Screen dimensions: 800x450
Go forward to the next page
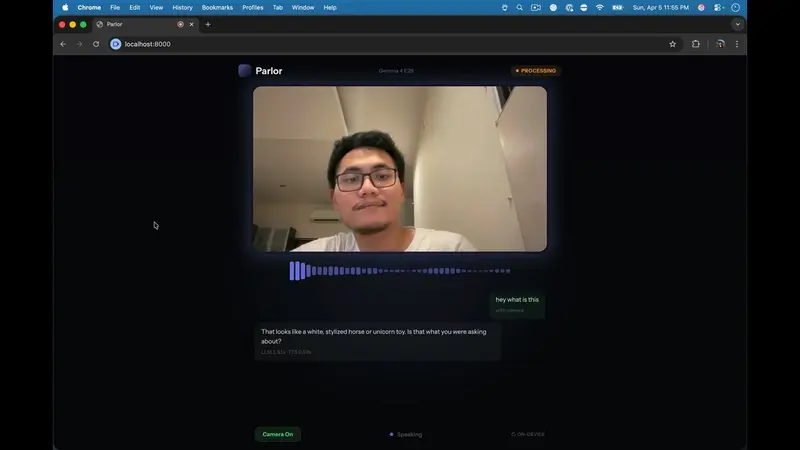pos(80,44)
